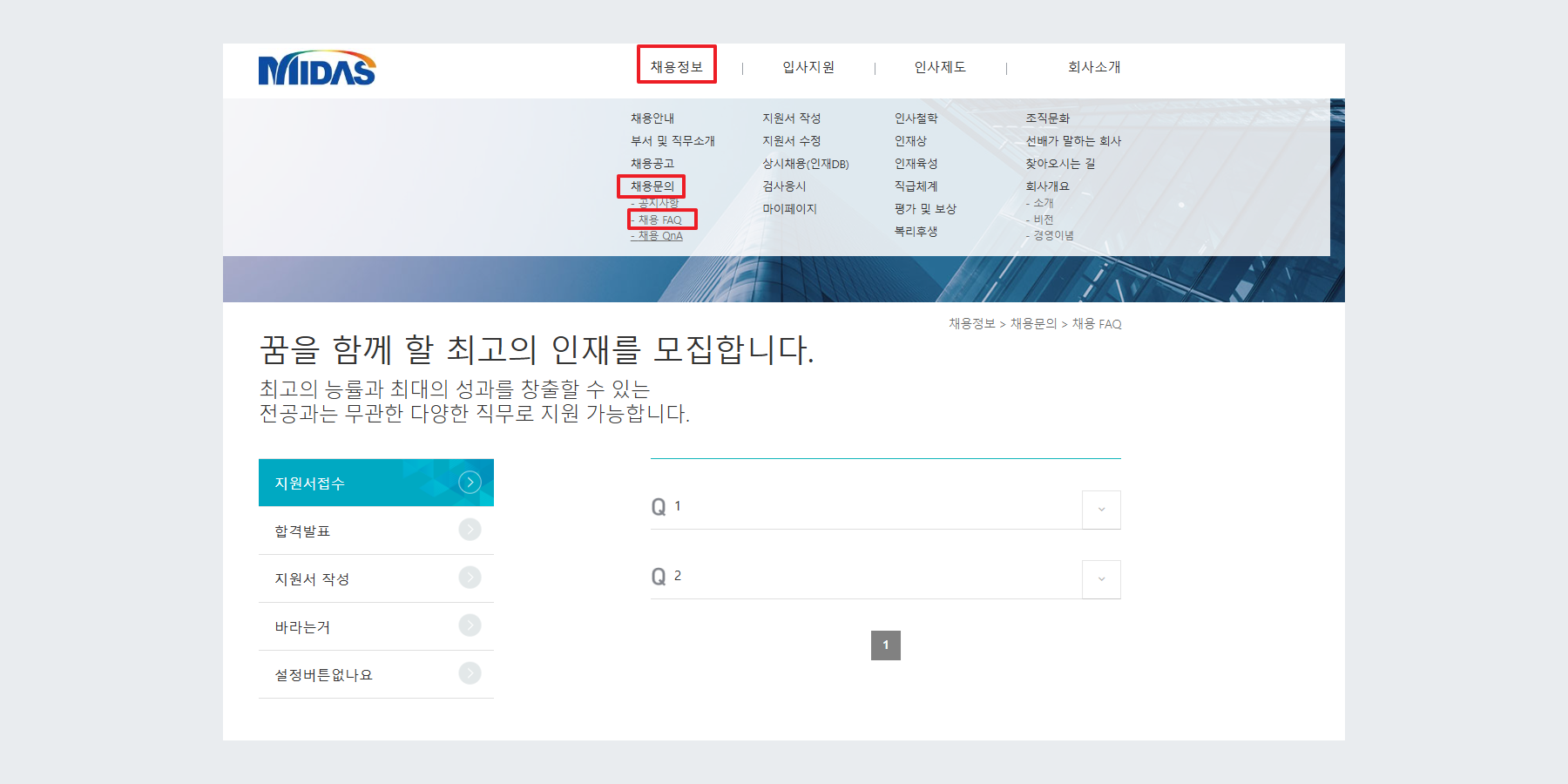Click the chevron icon beside 바라는거
Viewport: 1568px width, 784px height.
(470, 625)
